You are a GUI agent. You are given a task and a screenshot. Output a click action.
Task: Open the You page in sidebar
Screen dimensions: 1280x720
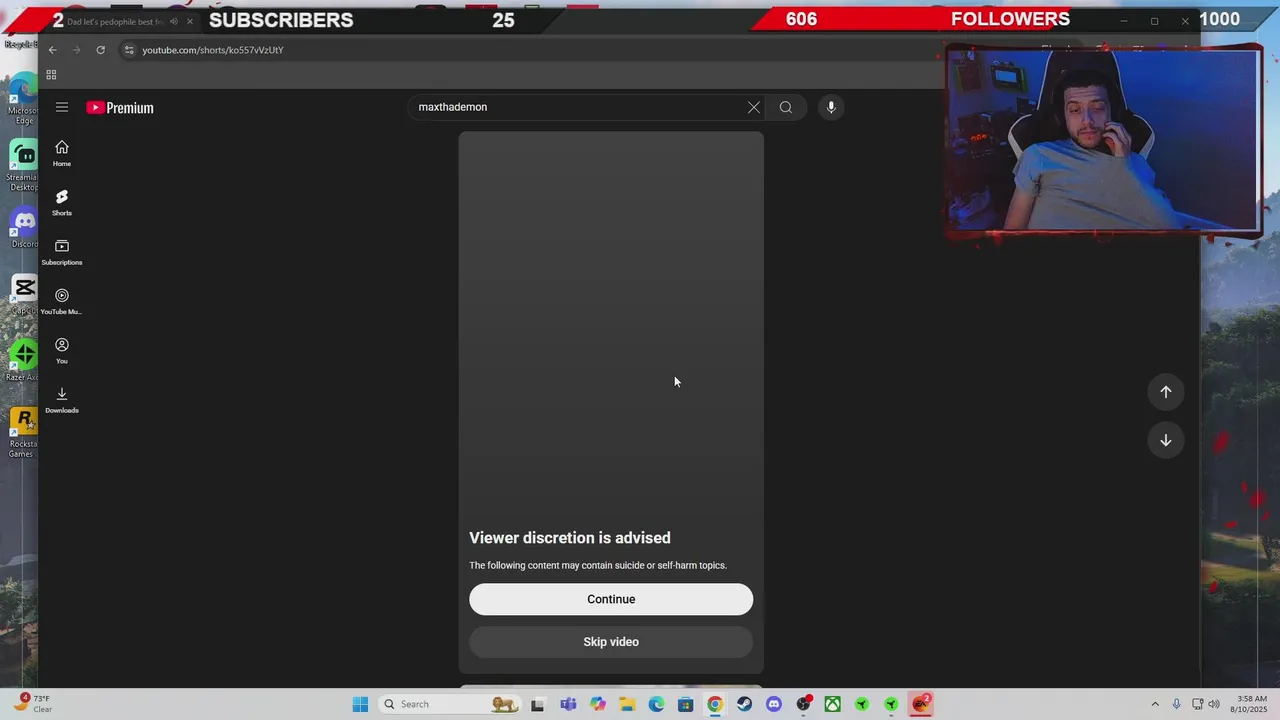(62, 350)
